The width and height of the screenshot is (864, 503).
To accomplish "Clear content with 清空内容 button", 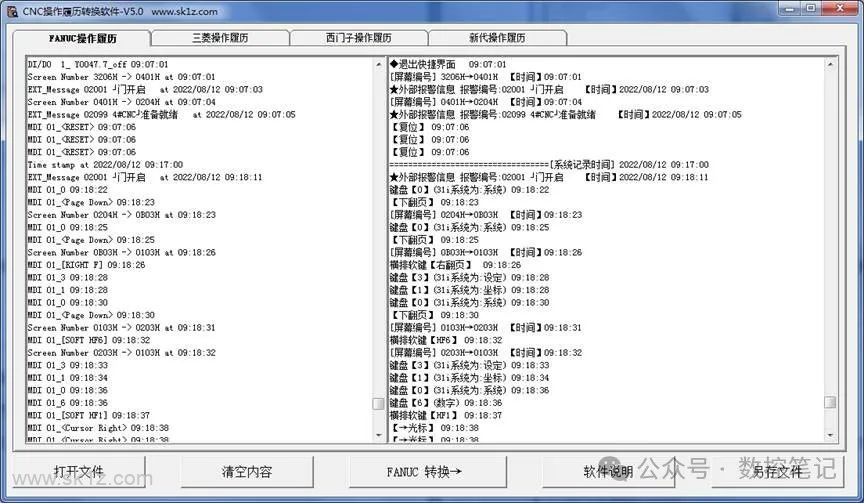I will click(247, 472).
